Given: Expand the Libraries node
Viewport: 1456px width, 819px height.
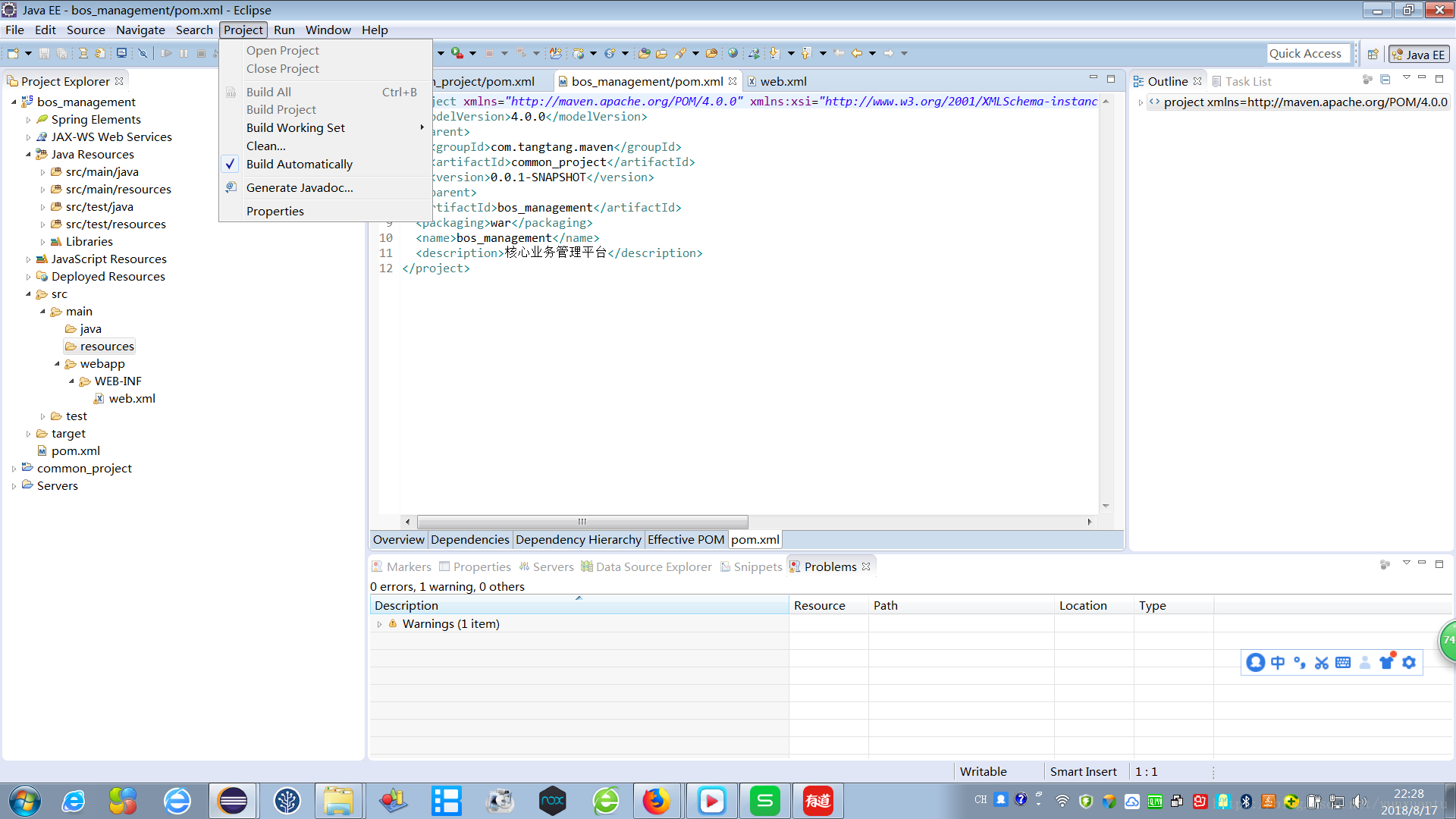Looking at the screenshot, I should click(x=42, y=241).
